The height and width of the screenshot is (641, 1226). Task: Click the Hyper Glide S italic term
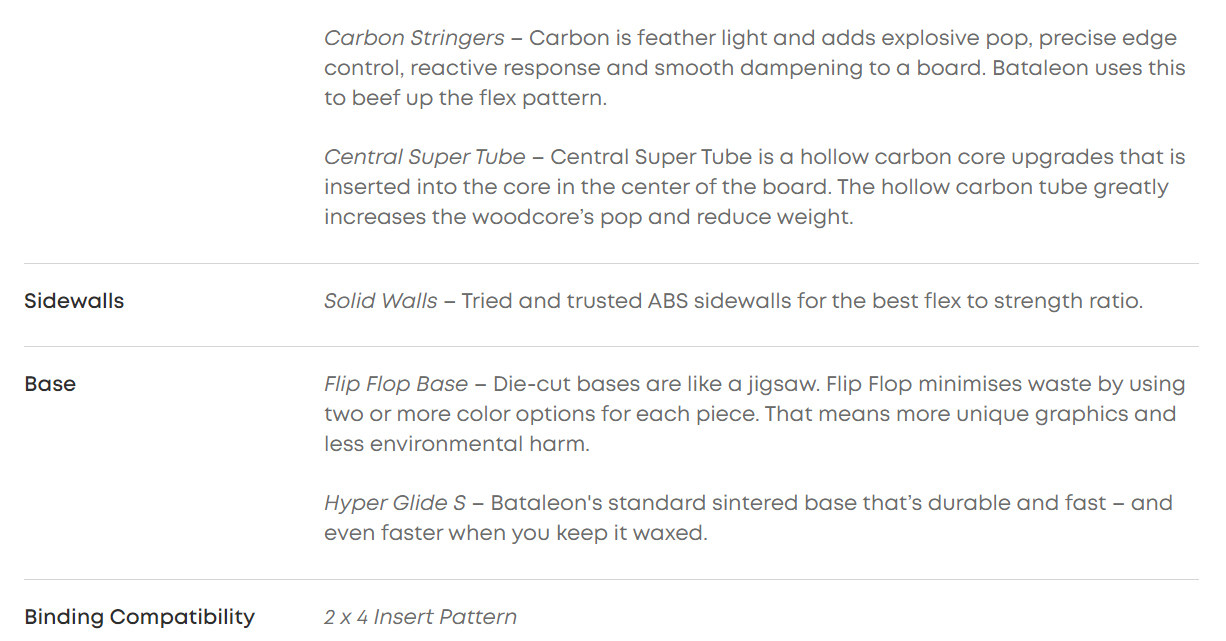coord(394,503)
